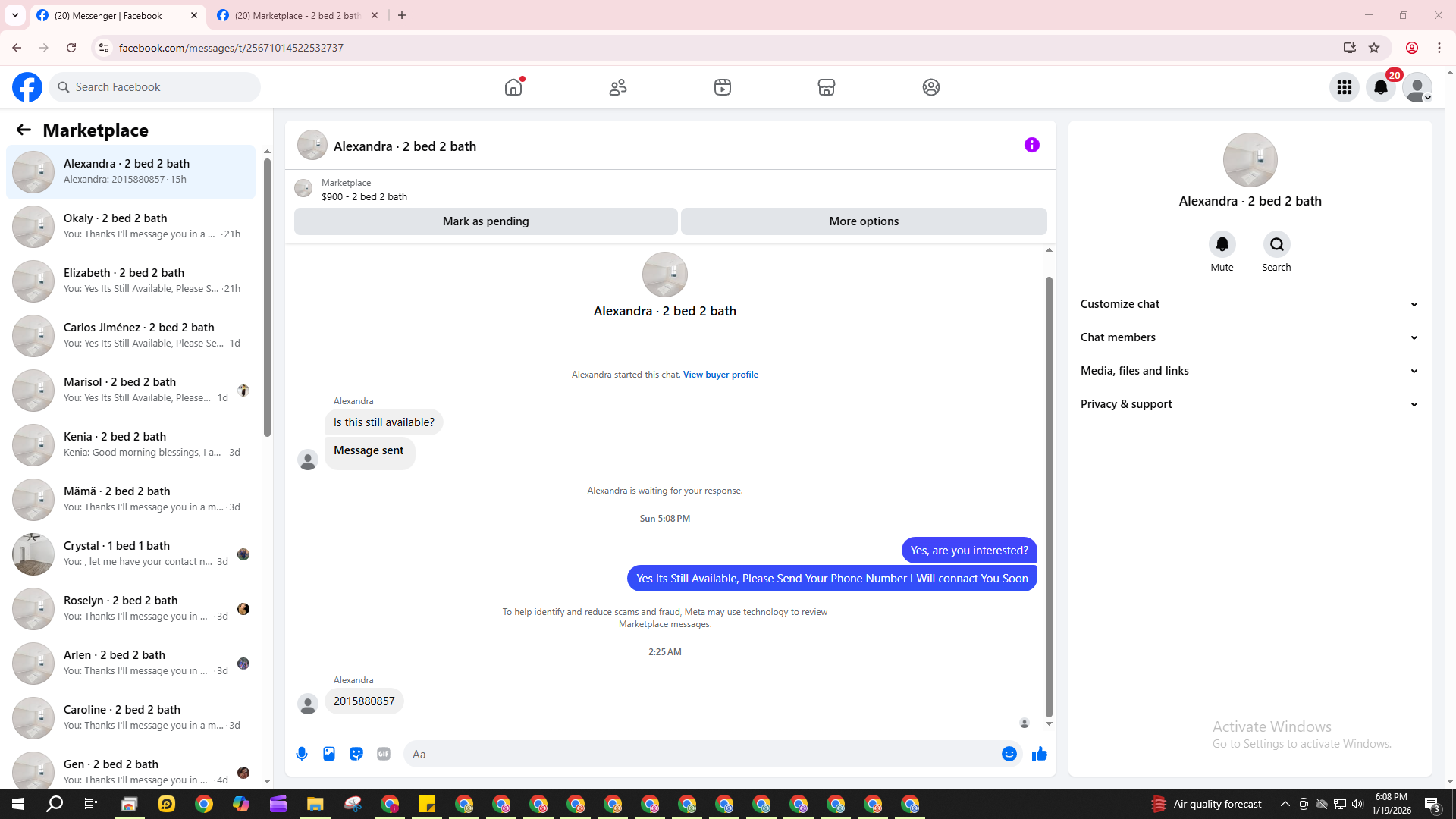Open the notifications bell
1456x819 pixels.
pyautogui.click(x=1381, y=87)
